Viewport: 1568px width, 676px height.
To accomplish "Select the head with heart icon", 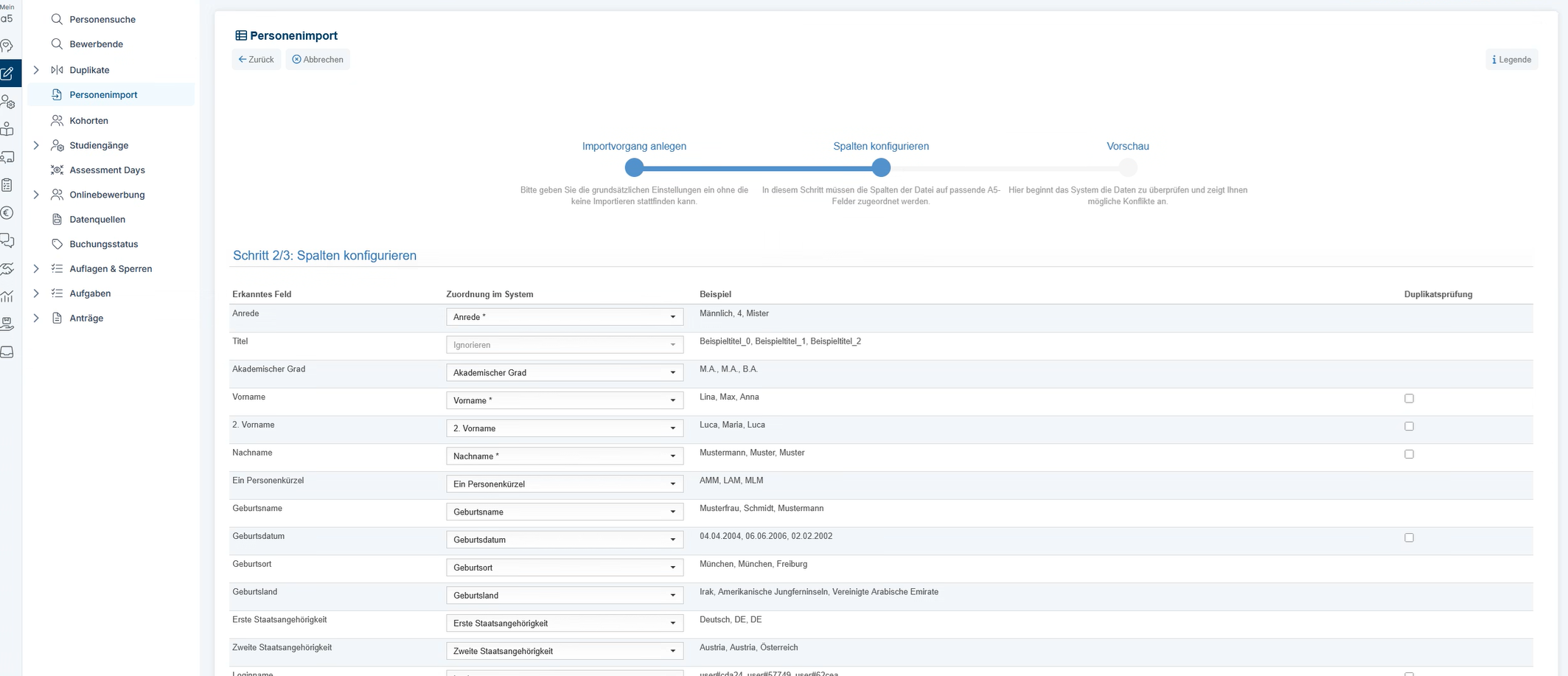I will 7,46.
